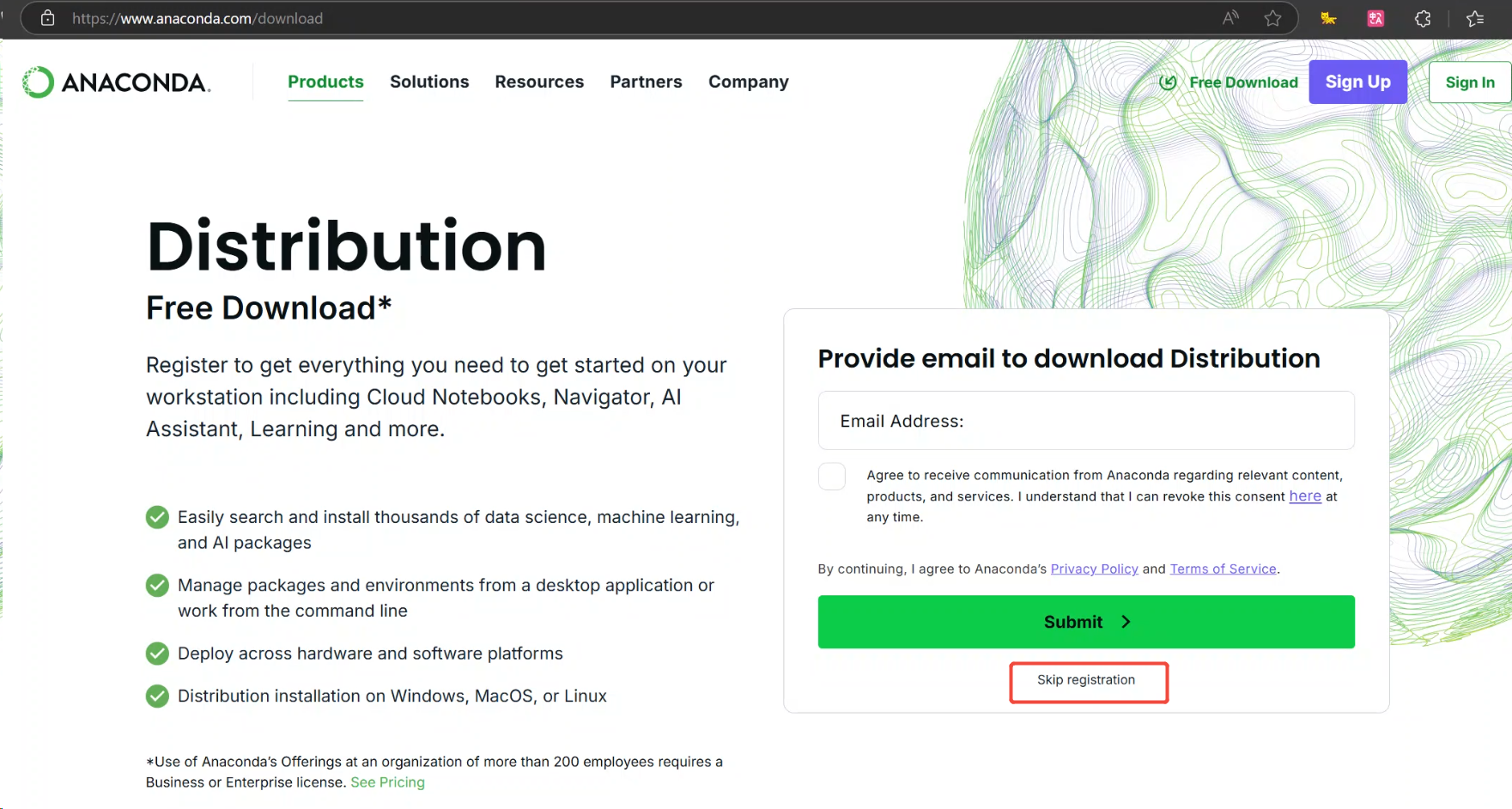Tick the communication consent checkbox
The height and width of the screenshot is (809, 1512).
pos(832,476)
